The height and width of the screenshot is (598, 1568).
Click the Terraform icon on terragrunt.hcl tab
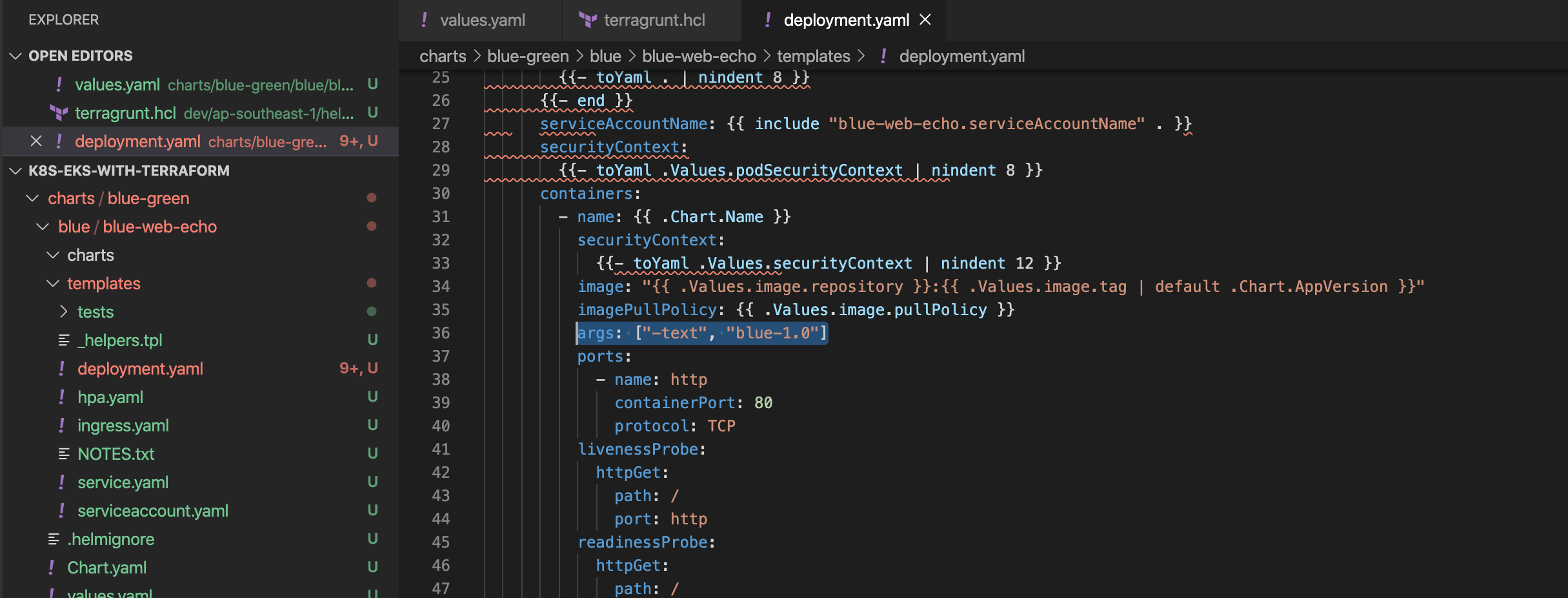(x=587, y=20)
